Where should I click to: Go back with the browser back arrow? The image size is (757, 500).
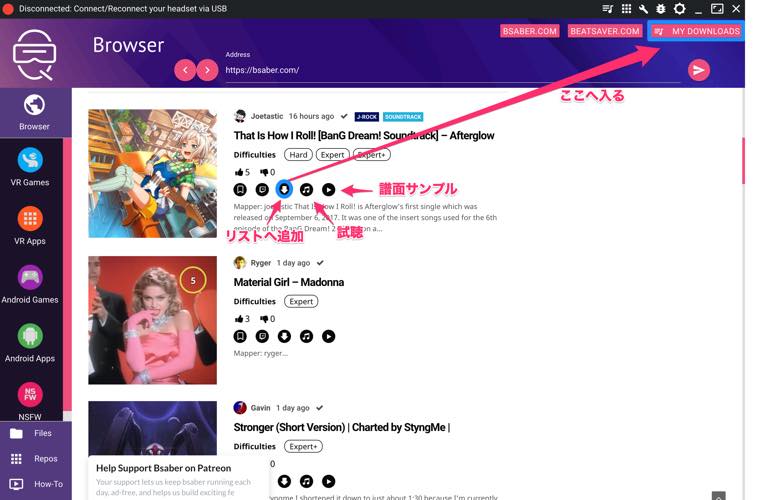(x=185, y=70)
